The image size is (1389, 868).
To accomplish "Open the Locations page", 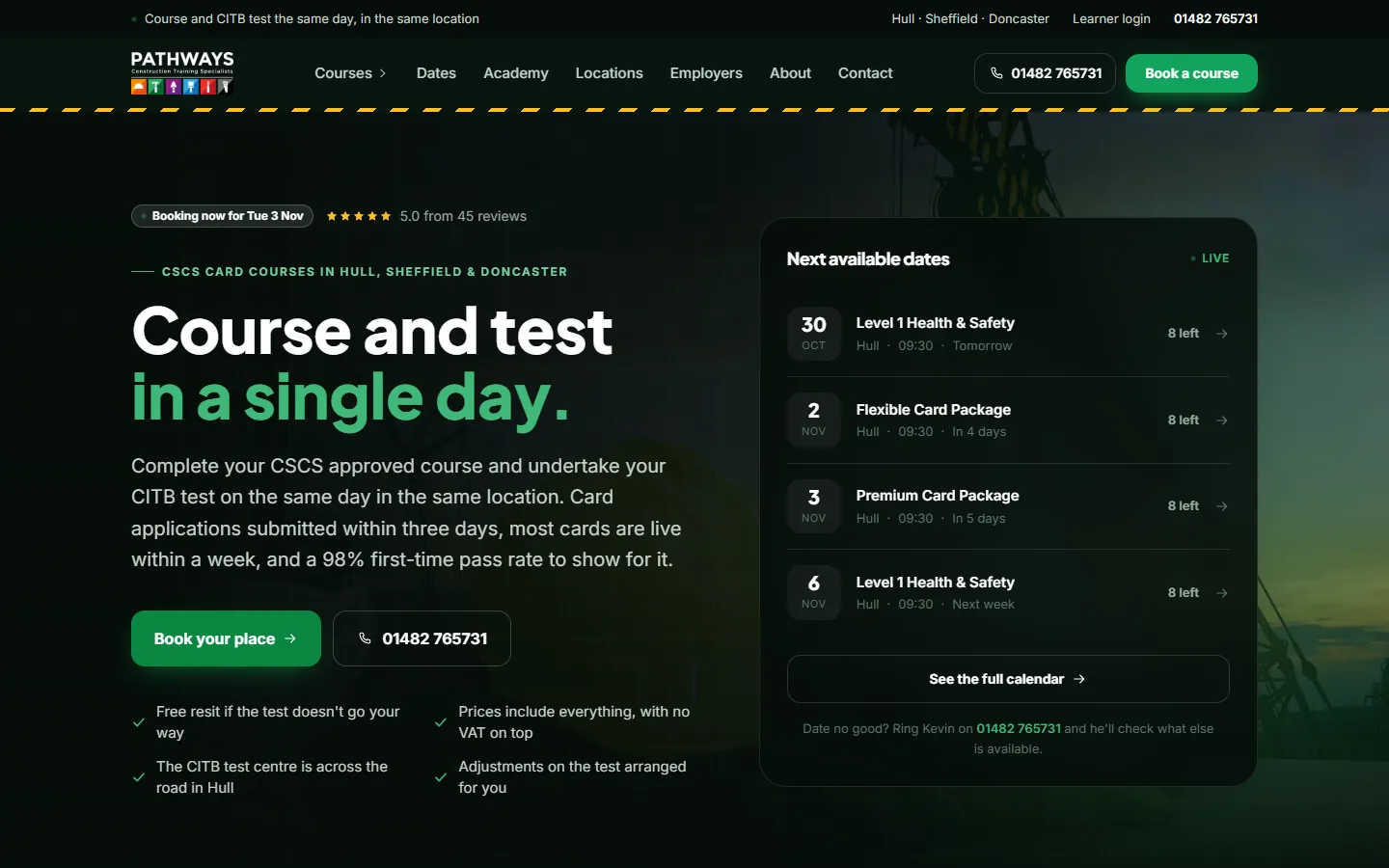I will coord(609,73).
